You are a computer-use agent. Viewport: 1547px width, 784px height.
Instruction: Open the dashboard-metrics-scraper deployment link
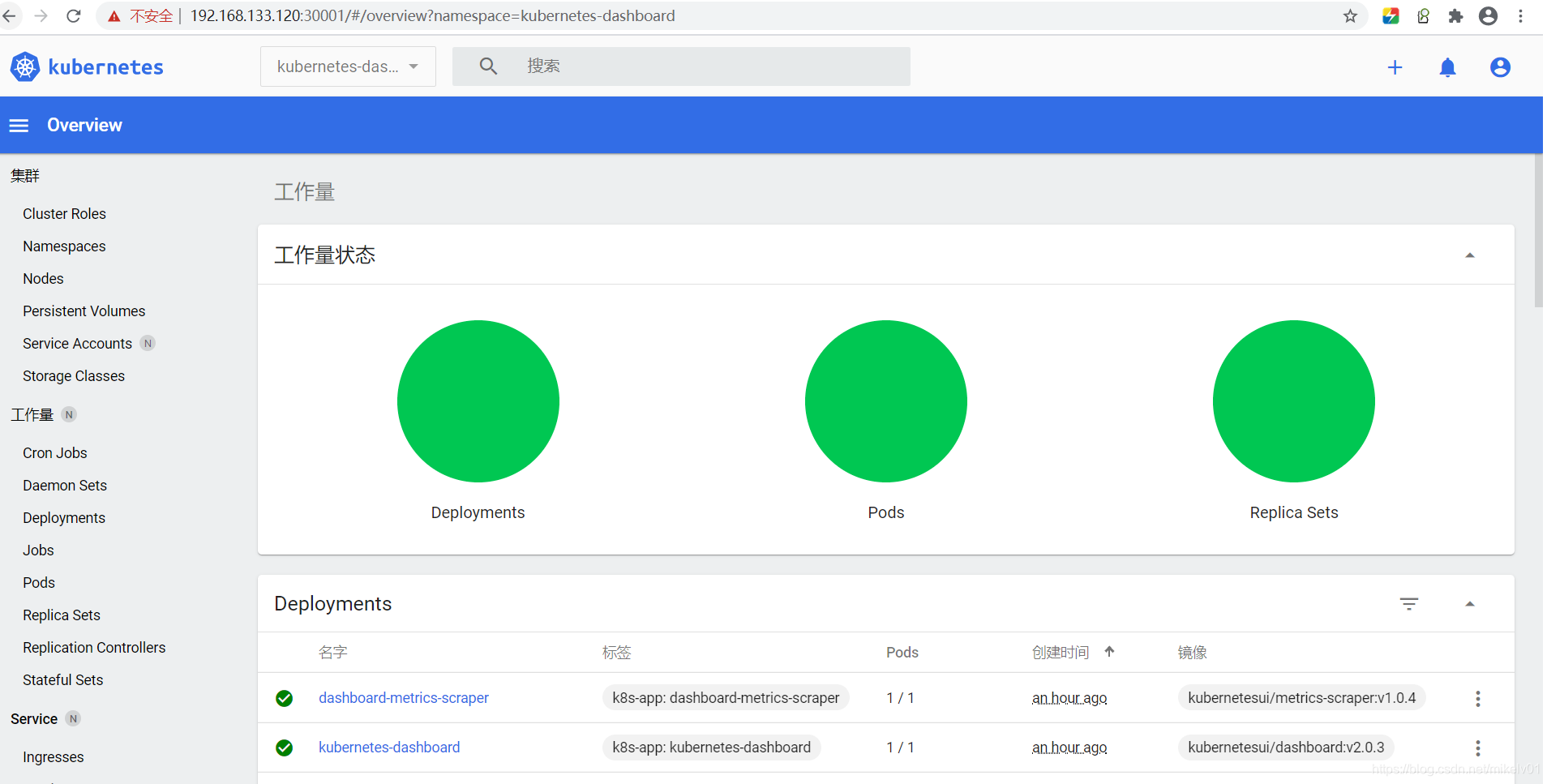pos(404,698)
